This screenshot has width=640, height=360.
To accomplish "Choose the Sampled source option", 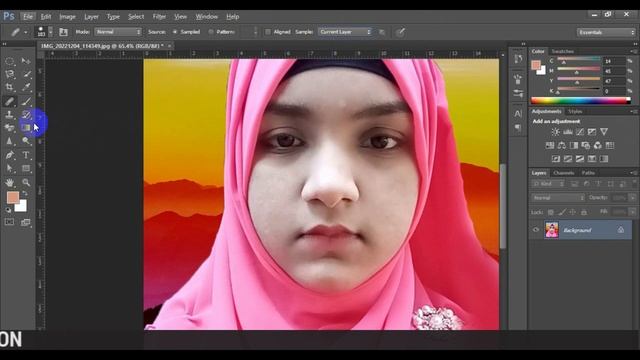I will click(x=175, y=32).
